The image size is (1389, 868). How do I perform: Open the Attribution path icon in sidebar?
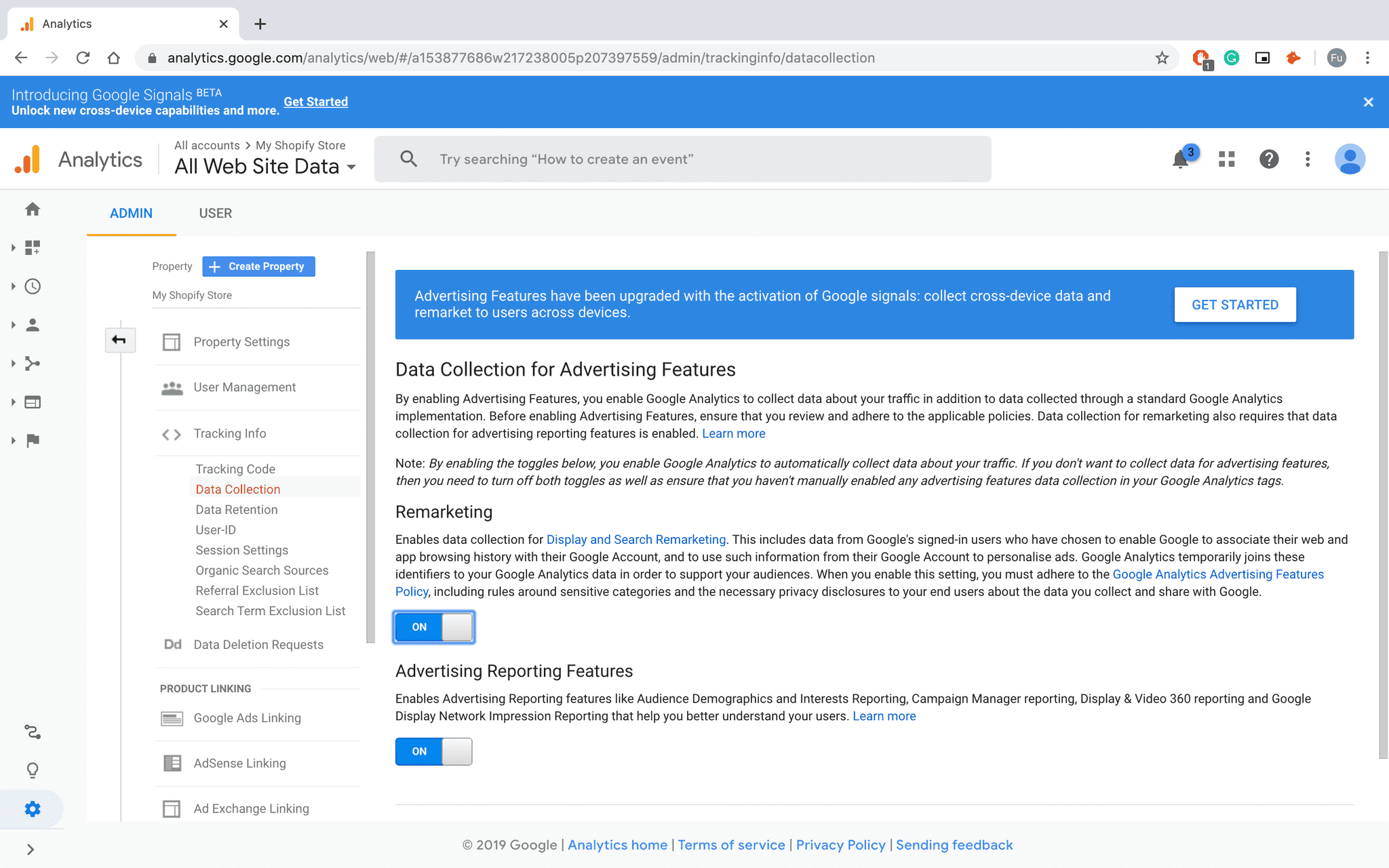tap(33, 732)
